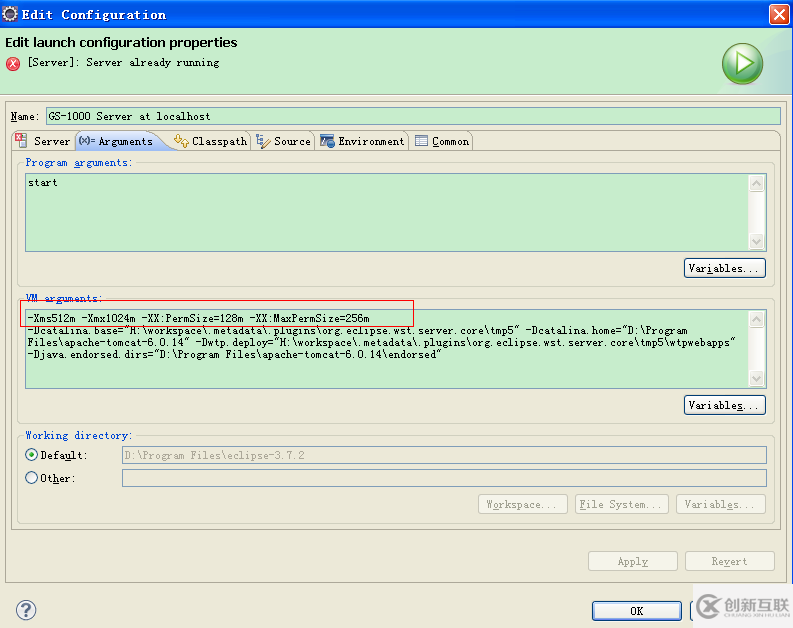Image resolution: width=793 pixels, height=628 pixels.
Task: Click the Server tab icon
Action: tap(21, 141)
